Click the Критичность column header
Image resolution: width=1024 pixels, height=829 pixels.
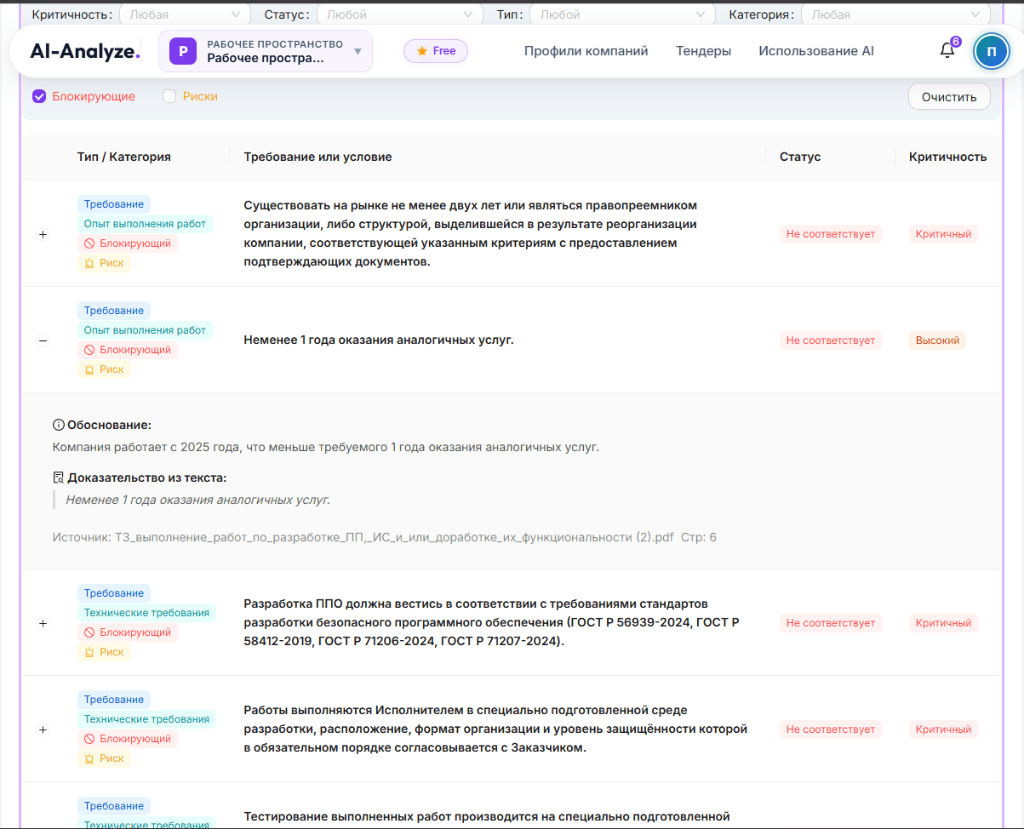click(x=948, y=157)
